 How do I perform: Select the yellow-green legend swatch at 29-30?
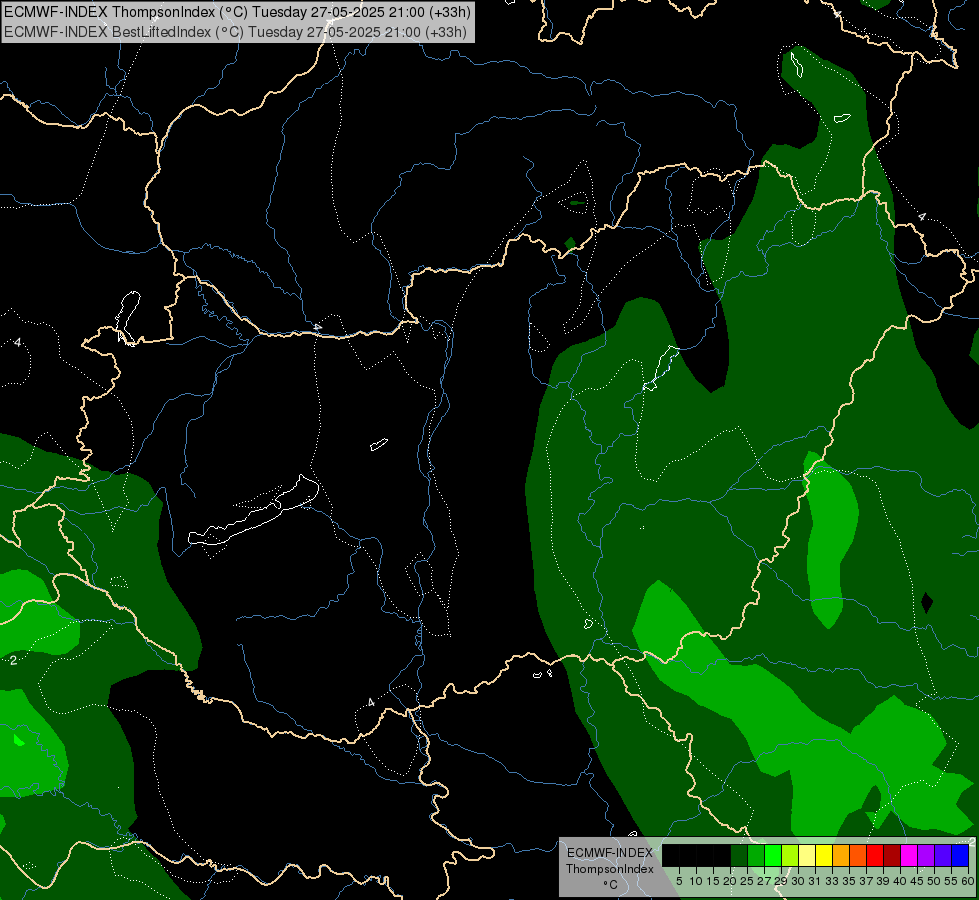[x=790, y=855]
